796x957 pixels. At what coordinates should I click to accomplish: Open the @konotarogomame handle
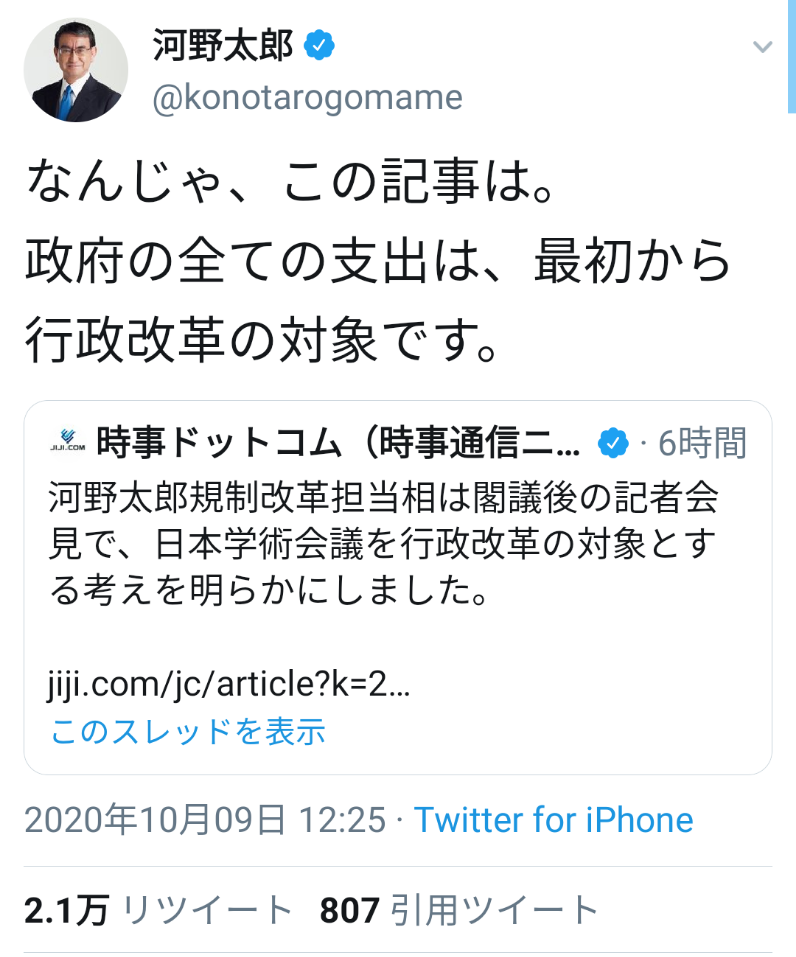click(x=307, y=97)
